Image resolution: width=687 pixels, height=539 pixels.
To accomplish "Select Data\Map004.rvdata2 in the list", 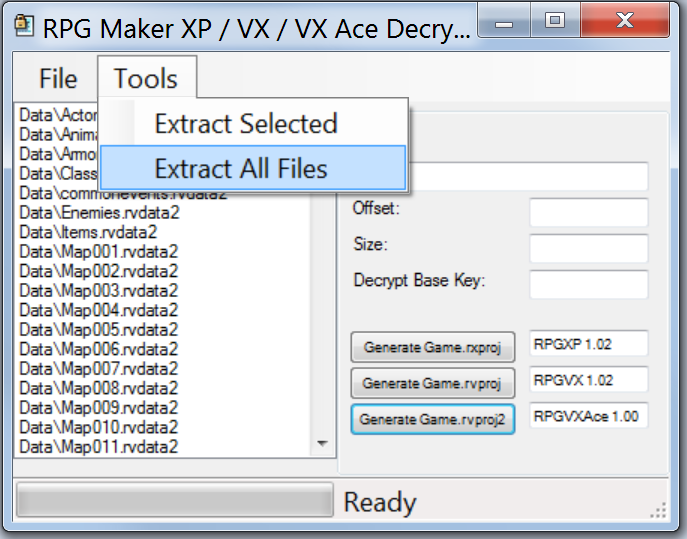I will click(99, 310).
